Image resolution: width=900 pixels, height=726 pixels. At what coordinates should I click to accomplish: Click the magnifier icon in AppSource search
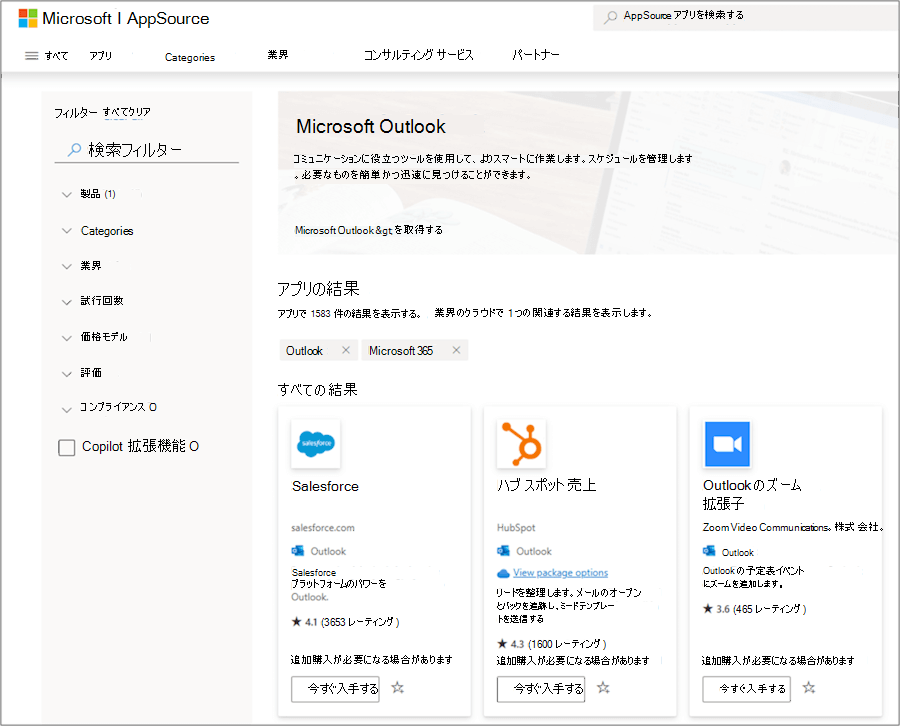point(611,17)
